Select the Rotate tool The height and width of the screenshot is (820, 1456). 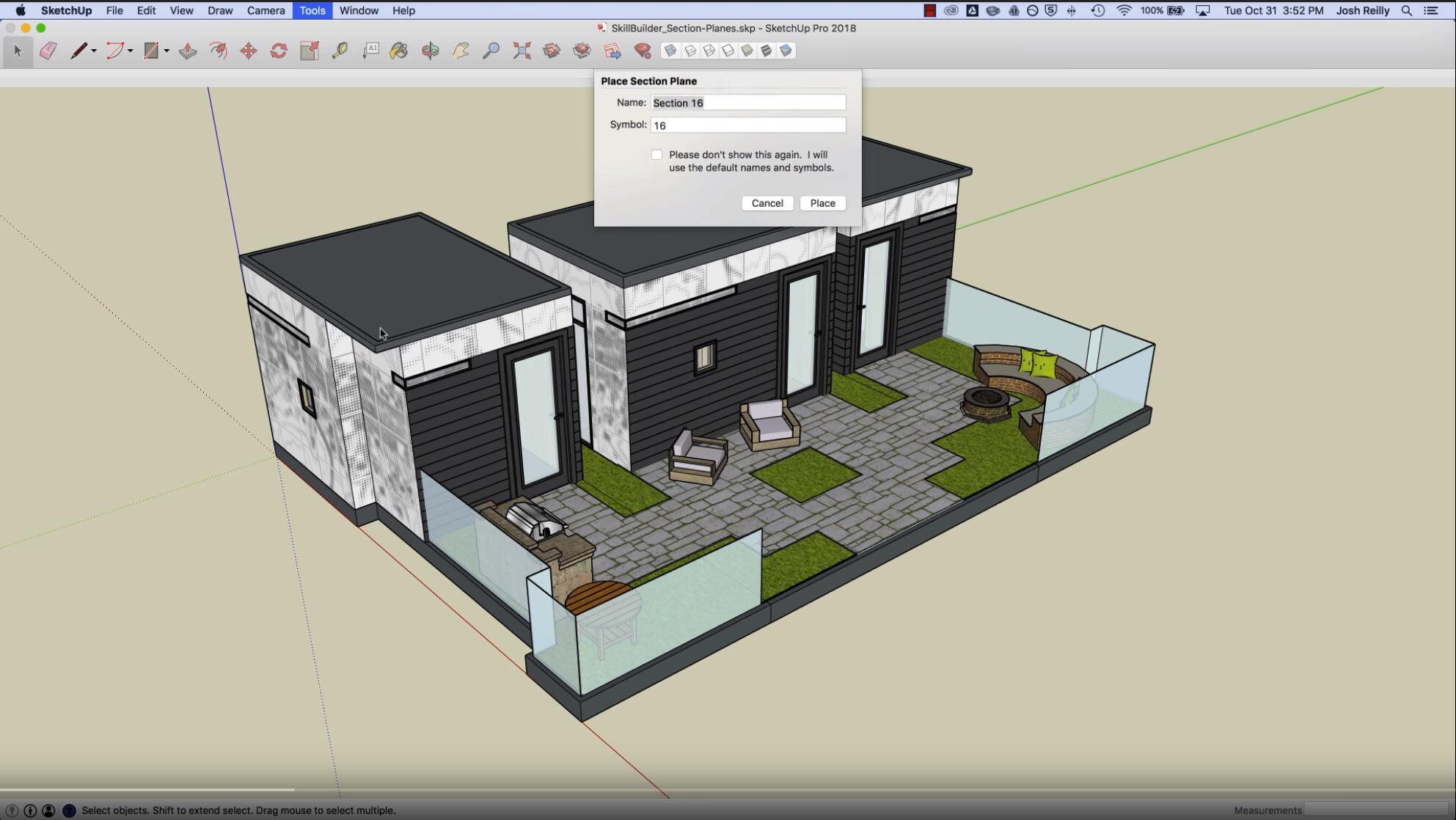point(279,51)
